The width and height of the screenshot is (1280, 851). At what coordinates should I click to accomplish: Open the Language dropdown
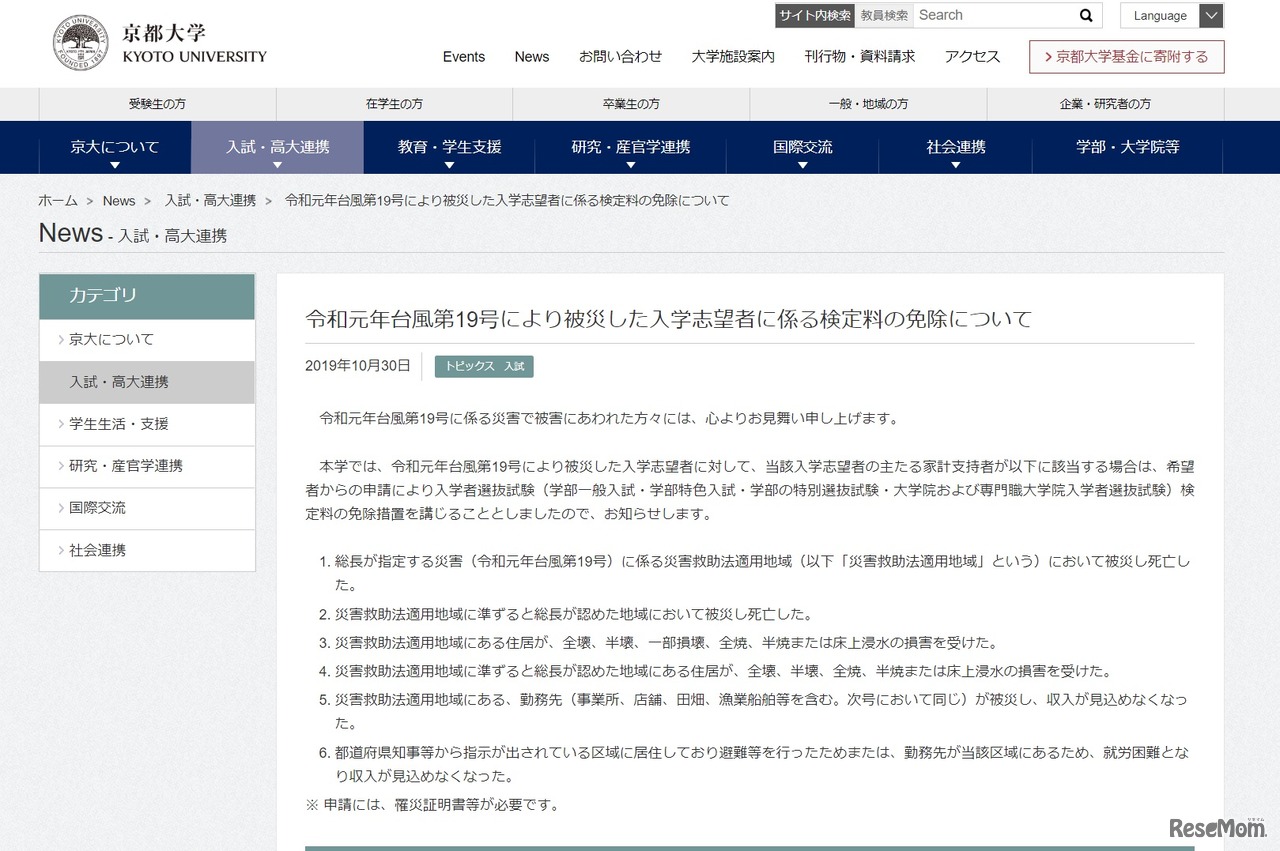1170,15
